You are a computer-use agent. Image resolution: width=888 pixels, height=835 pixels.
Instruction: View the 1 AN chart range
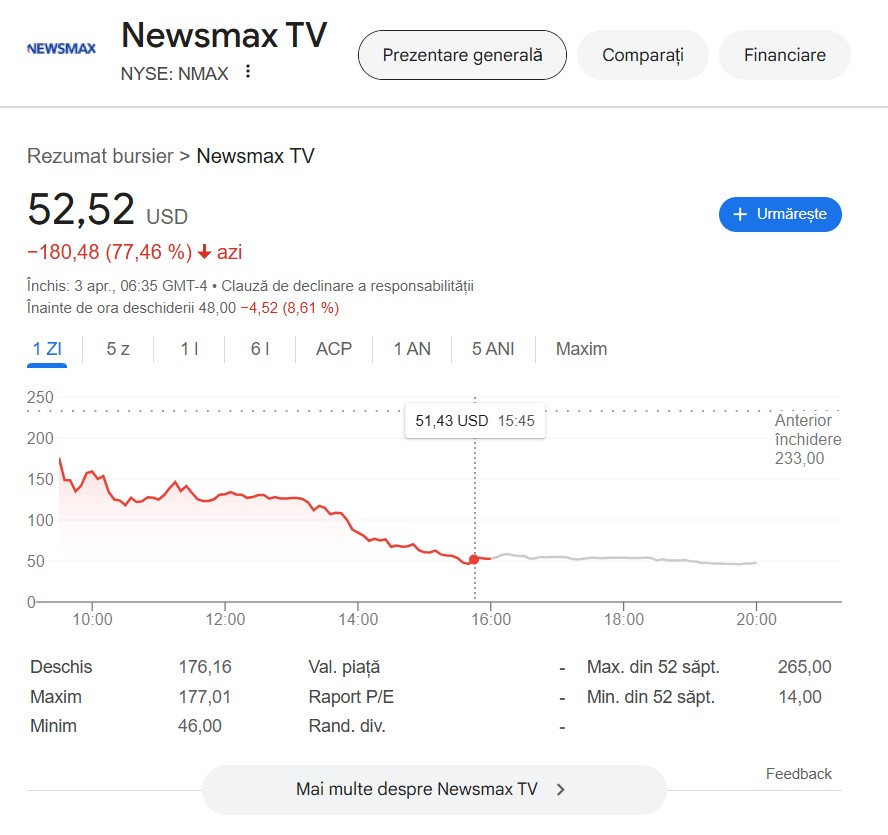coord(412,349)
